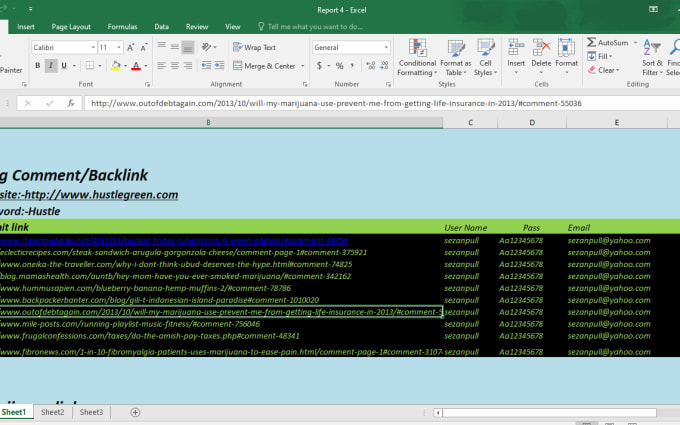The width and height of the screenshot is (680, 425).
Task: Click the Insert Function fx icon
Action: tap(70, 103)
